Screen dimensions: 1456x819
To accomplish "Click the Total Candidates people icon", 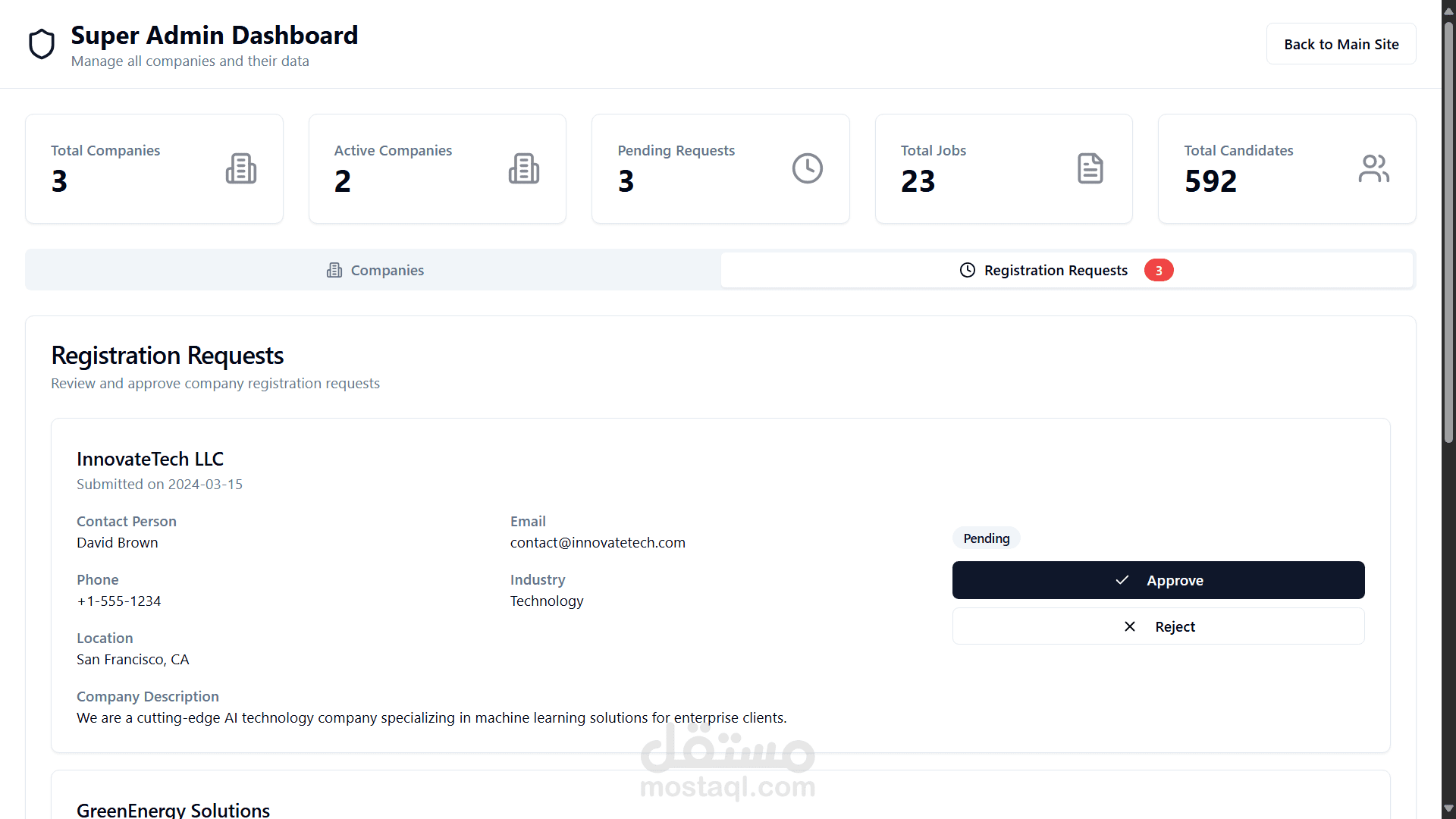I will coord(1373,168).
